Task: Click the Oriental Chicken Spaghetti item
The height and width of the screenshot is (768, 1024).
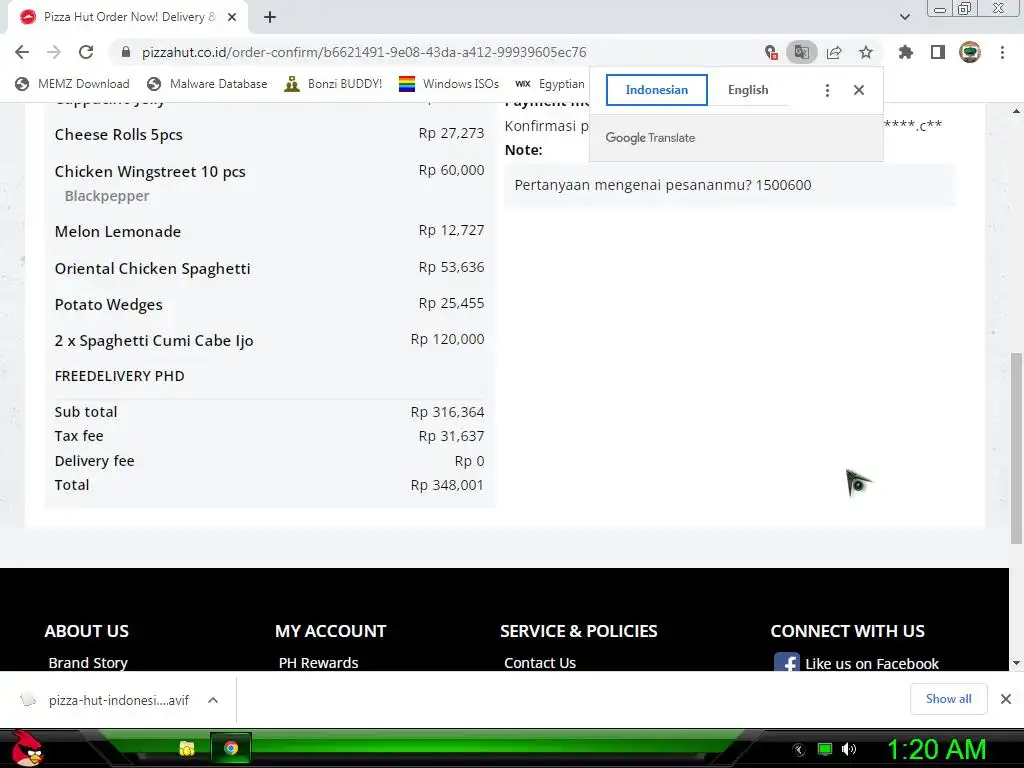Action: coord(153,268)
